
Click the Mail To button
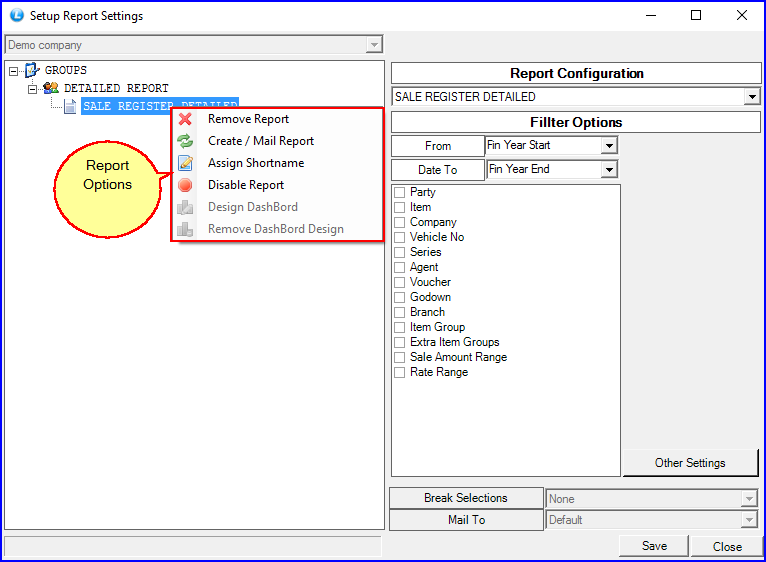click(466, 520)
